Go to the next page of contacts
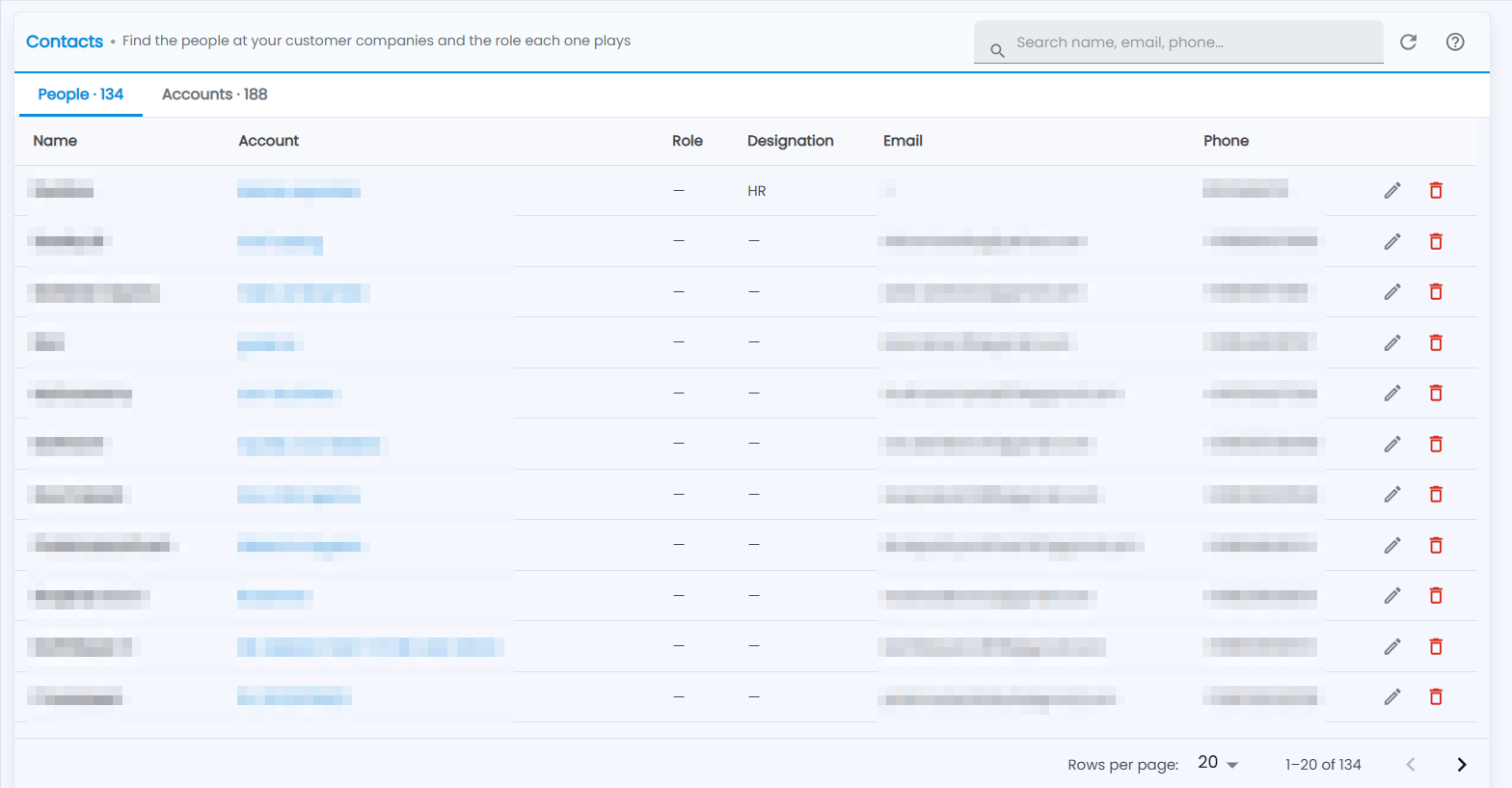This screenshot has width=1512, height=788. (1461, 764)
